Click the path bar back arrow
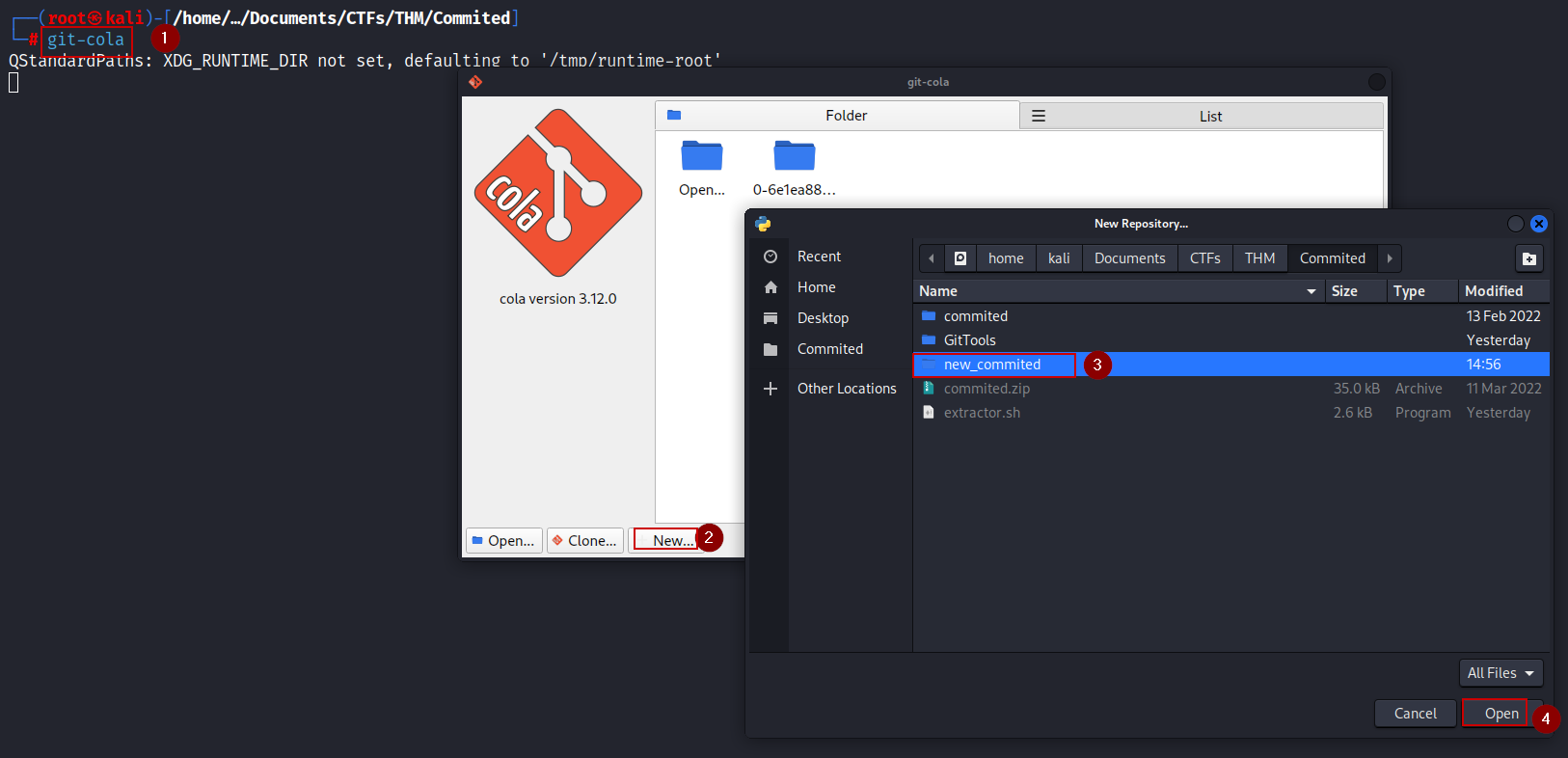The image size is (1568, 758). pos(932,258)
